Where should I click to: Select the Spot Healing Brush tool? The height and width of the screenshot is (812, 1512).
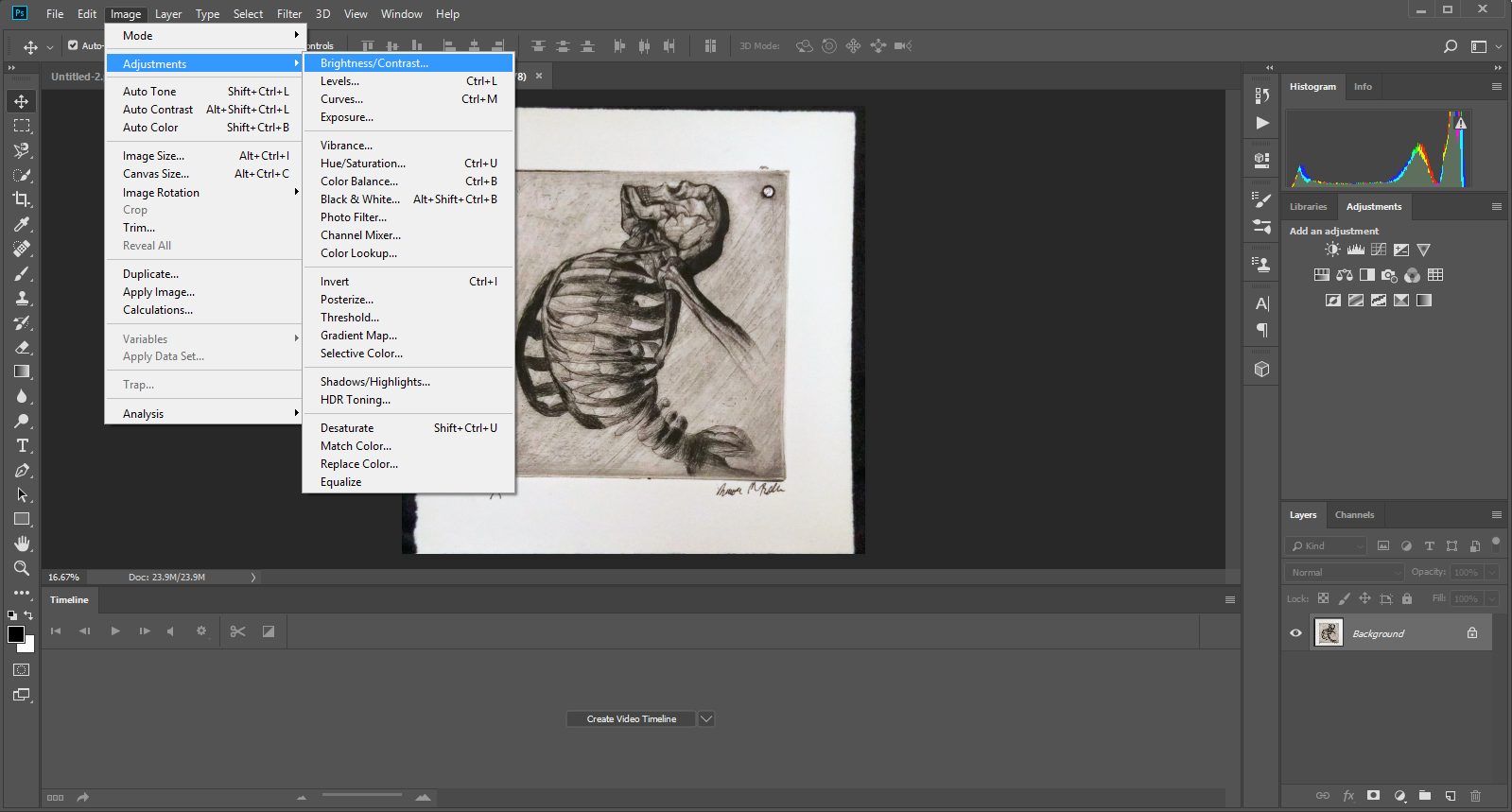22,249
